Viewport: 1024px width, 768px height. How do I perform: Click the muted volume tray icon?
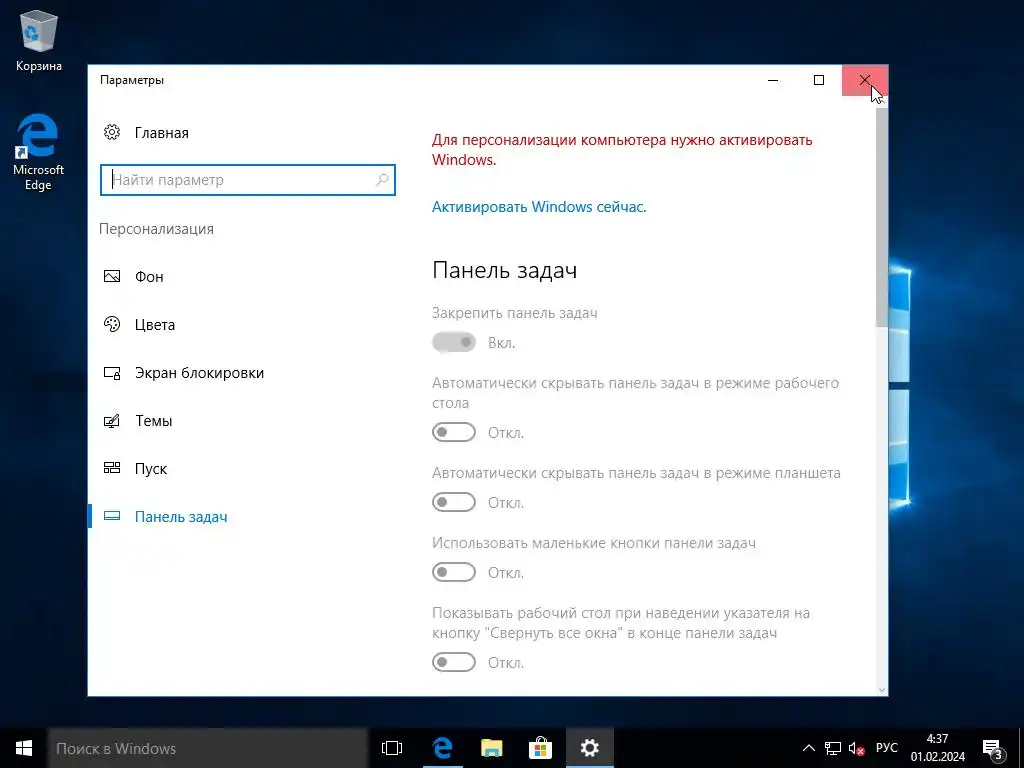856,748
